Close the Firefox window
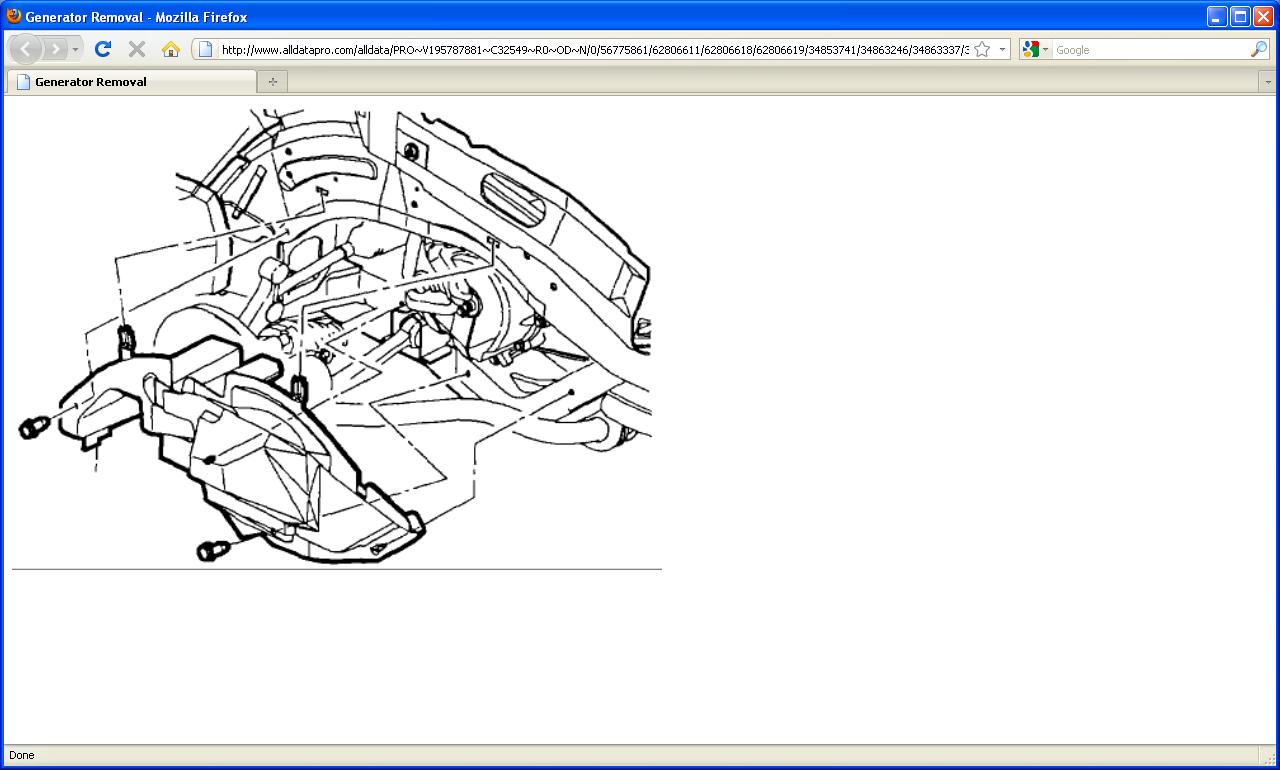 coord(1263,17)
